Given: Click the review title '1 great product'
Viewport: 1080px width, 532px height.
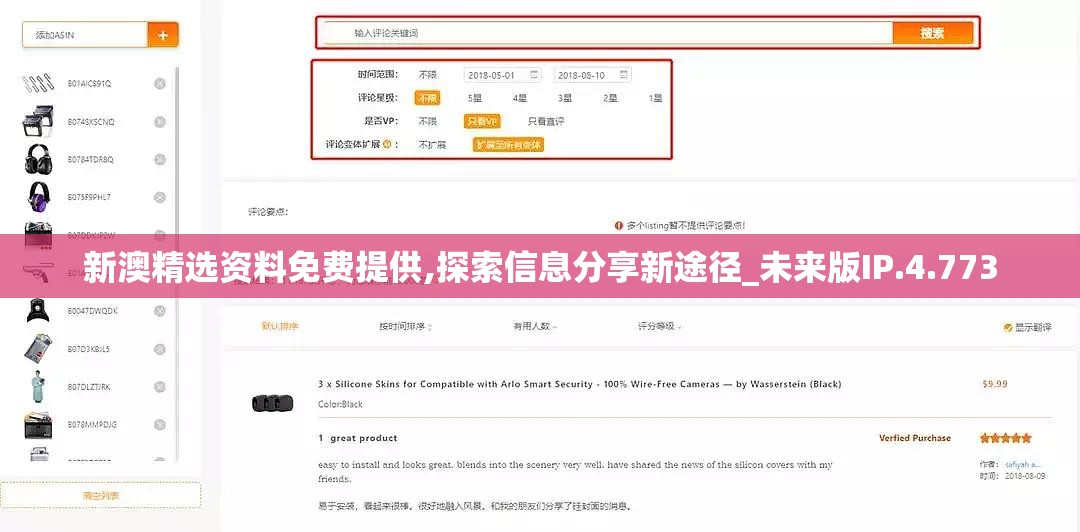Looking at the screenshot, I should (357, 438).
